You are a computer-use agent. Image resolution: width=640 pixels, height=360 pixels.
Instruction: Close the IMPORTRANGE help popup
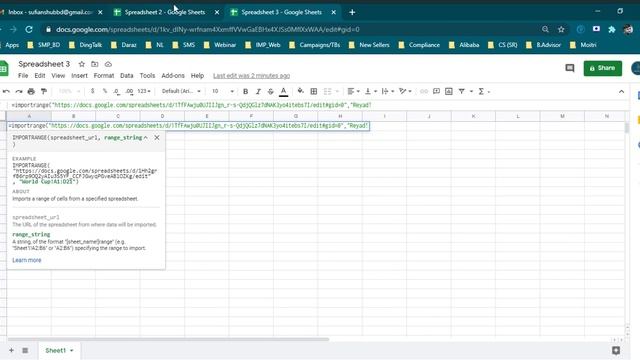tap(157, 138)
